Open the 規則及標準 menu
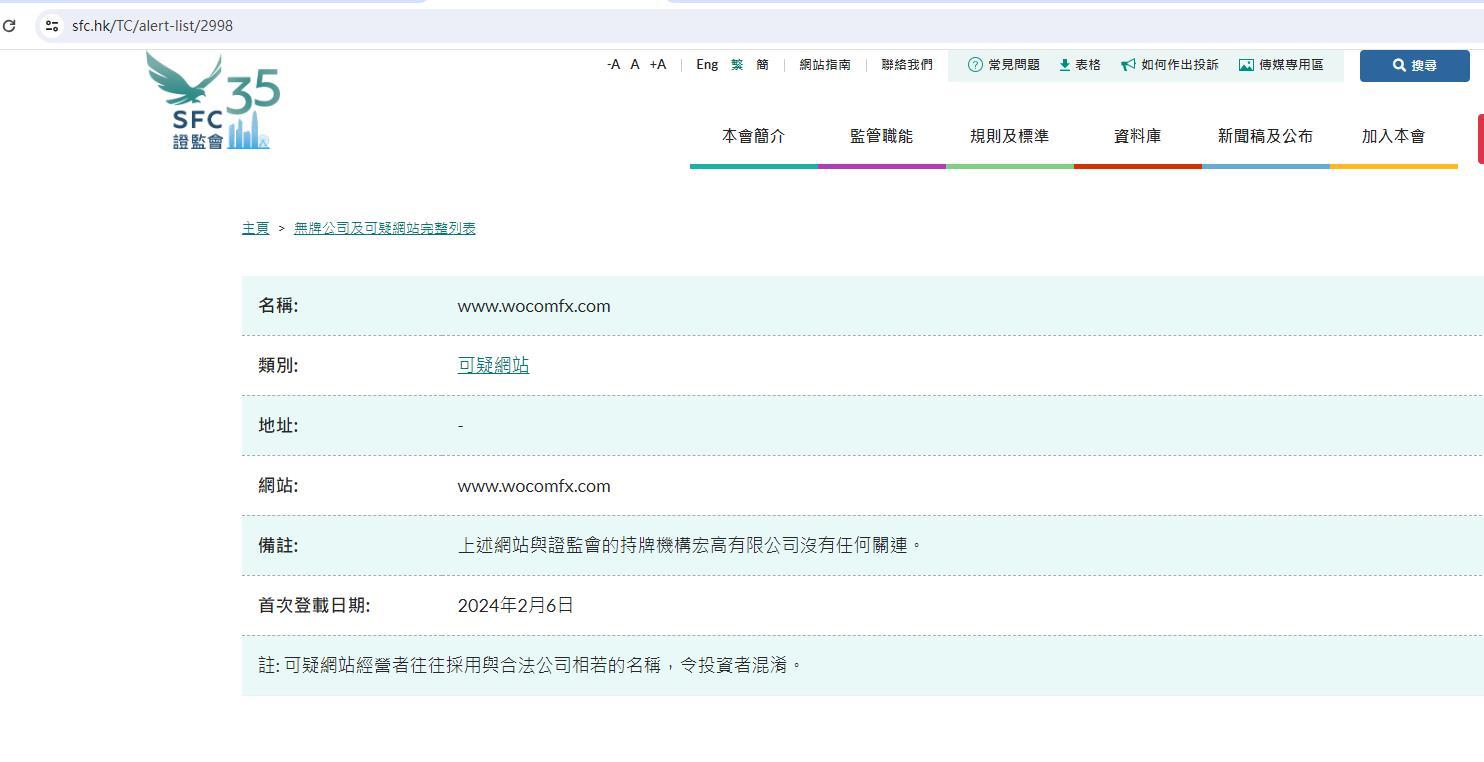 [x=1009, y=137]
